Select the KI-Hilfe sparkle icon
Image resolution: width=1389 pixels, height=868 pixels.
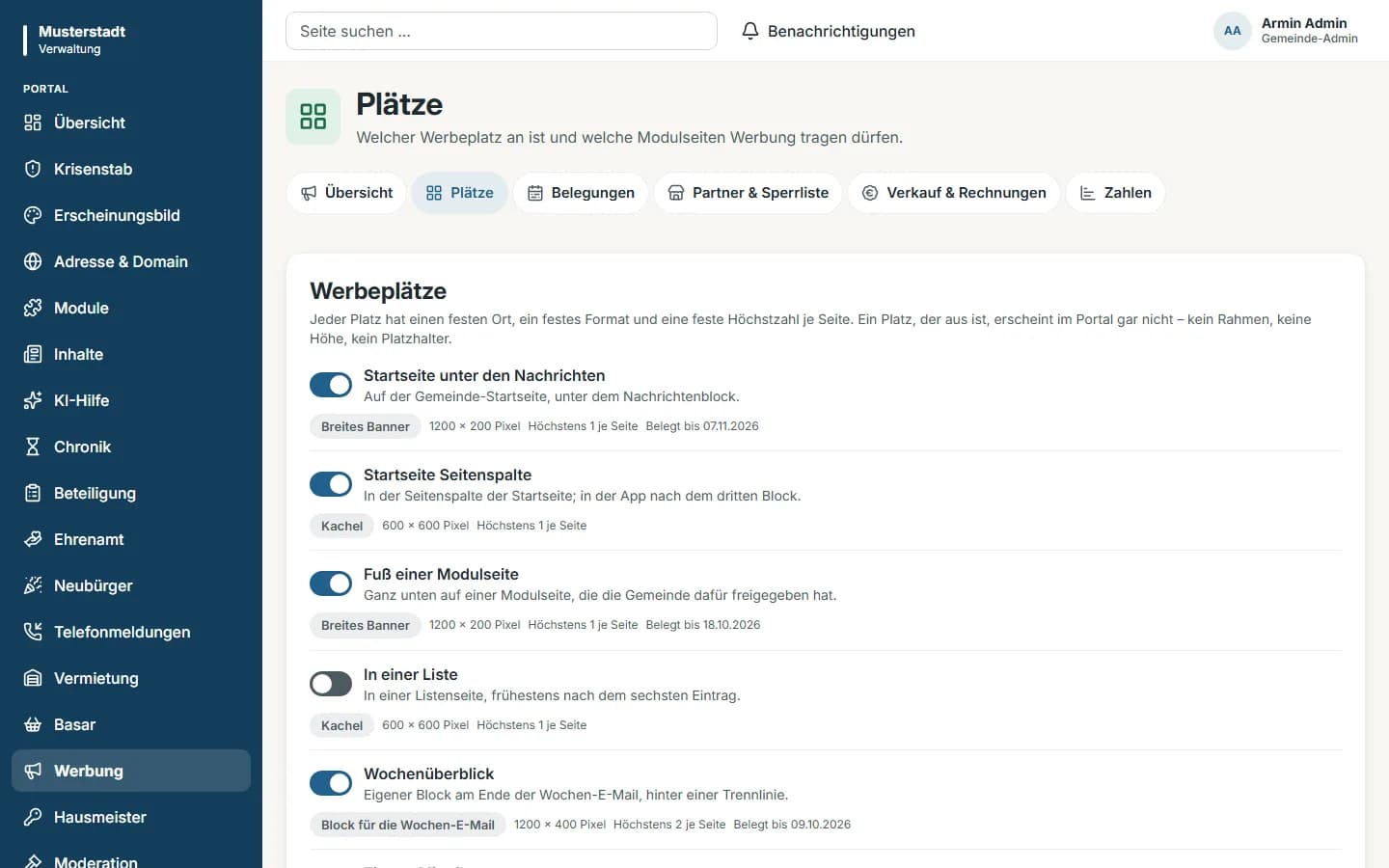tap(33, 400)
